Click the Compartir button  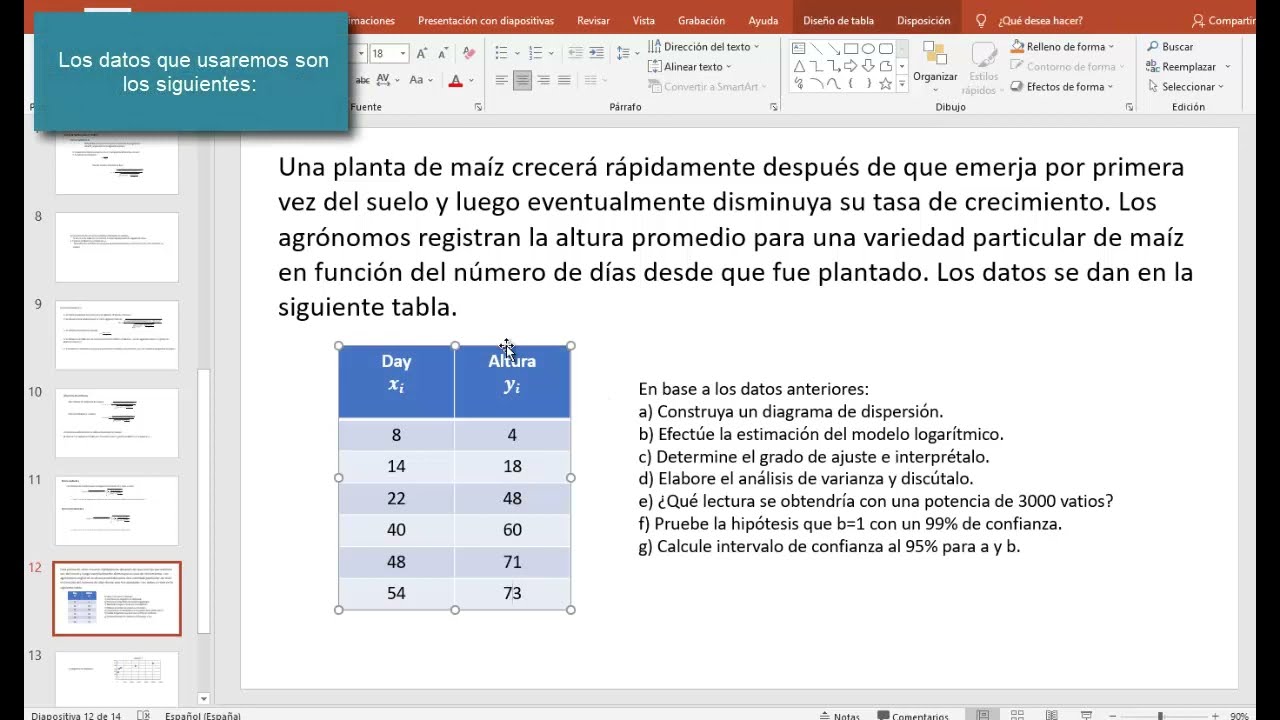tap(1224, 20)
